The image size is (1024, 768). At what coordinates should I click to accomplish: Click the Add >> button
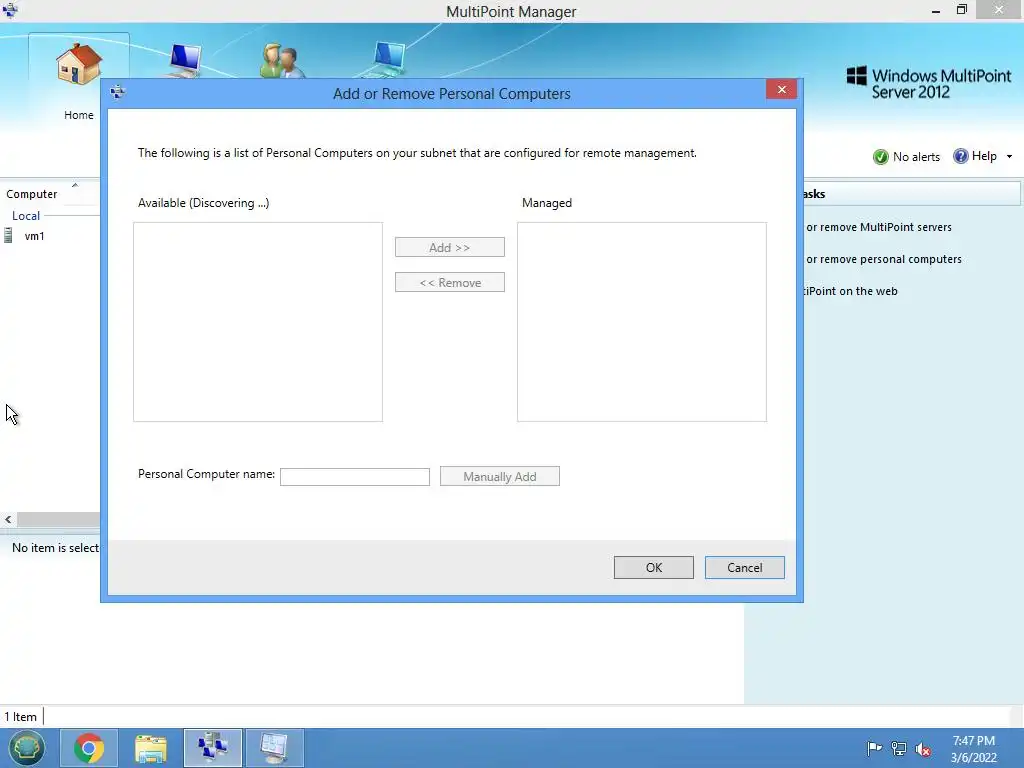(449, 248)
